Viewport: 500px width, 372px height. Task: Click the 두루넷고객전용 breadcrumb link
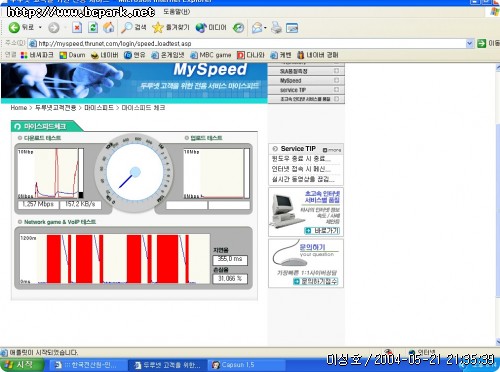pos(56,108)
